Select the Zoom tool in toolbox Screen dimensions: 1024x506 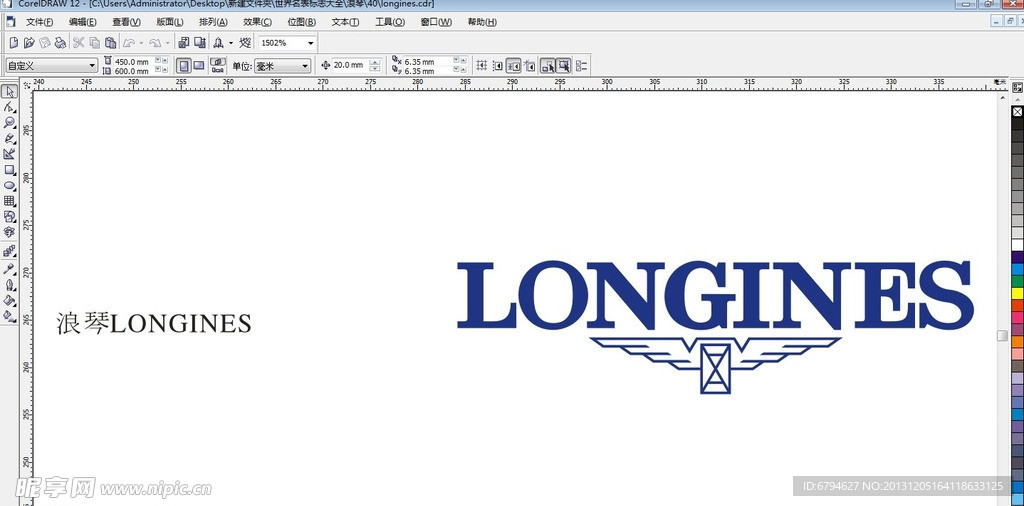[x=9, y=122]
